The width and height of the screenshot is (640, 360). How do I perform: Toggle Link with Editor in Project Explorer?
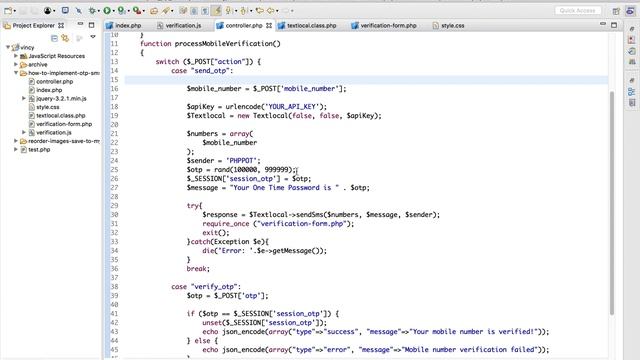(65, 38)
